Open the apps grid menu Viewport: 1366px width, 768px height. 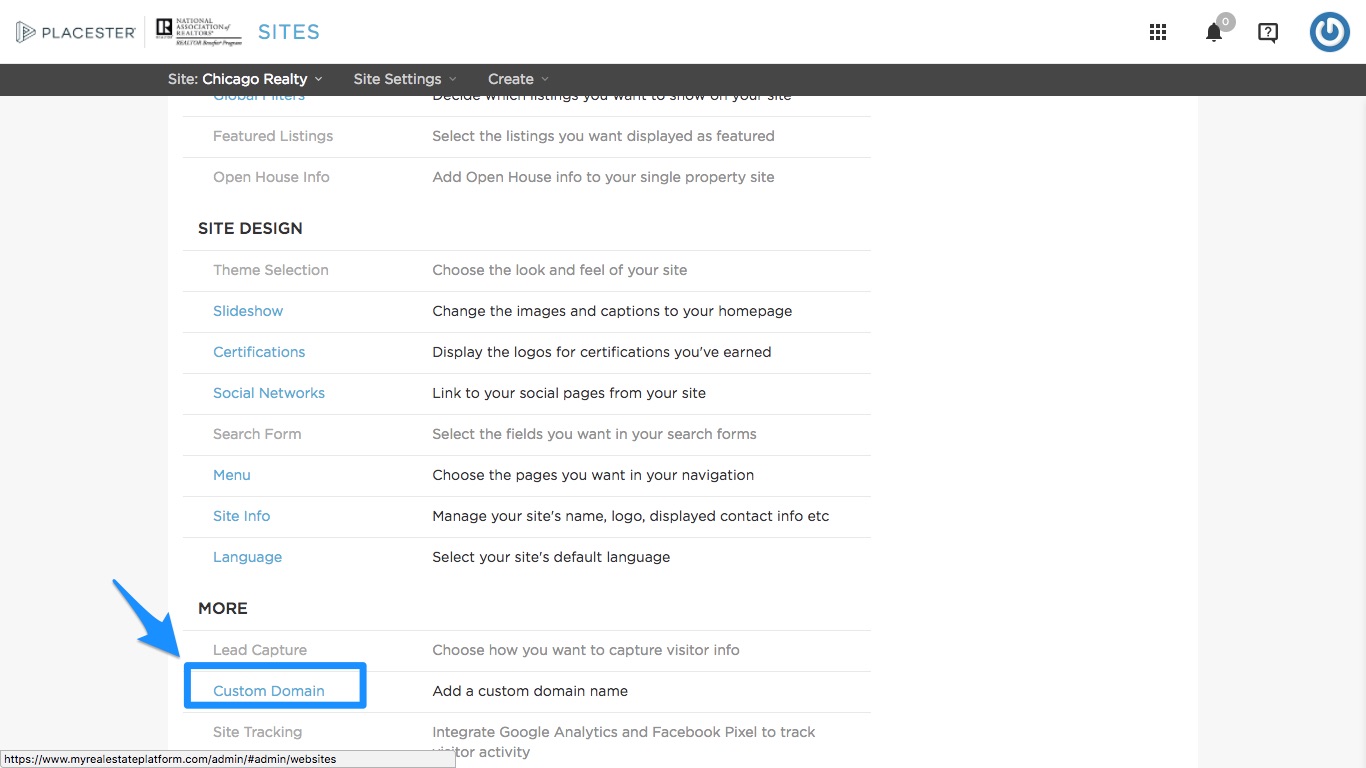click(1158, 32)
